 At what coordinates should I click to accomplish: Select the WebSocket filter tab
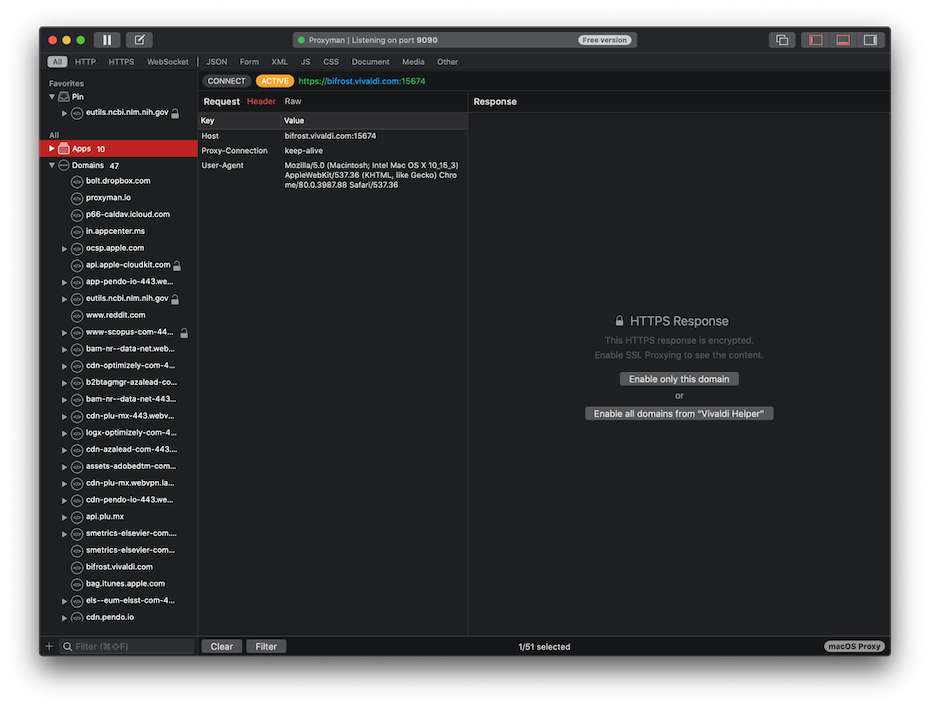tap(167, 62)
